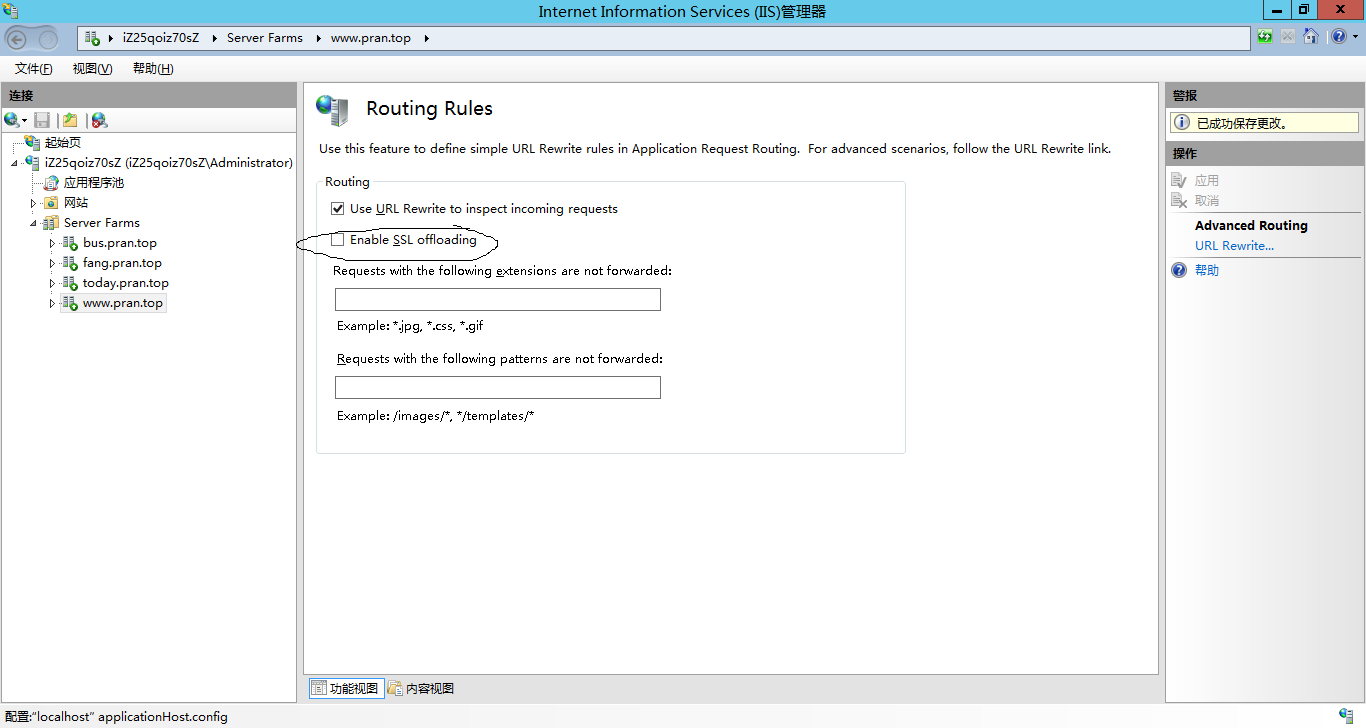Click the refresh page icon in address bar
The image size is (1366, 728).
1265,38
